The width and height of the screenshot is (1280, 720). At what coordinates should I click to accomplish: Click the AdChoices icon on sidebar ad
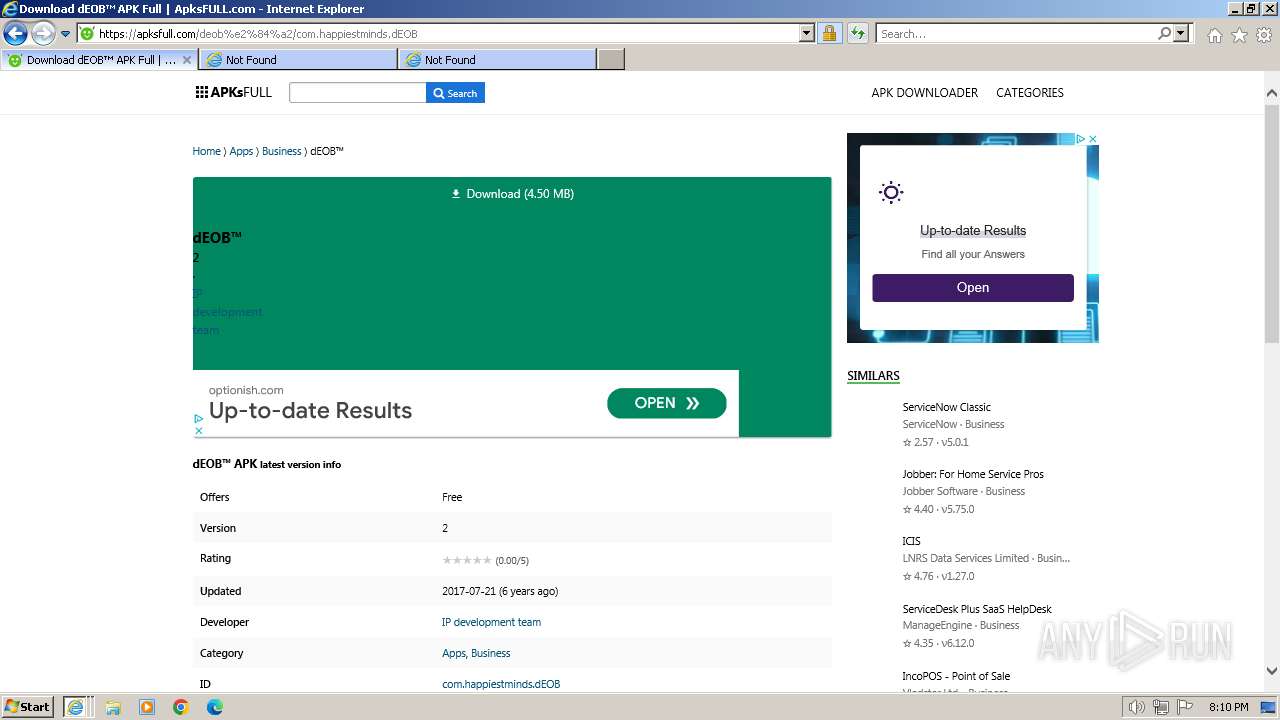(x=1081, y=139)
